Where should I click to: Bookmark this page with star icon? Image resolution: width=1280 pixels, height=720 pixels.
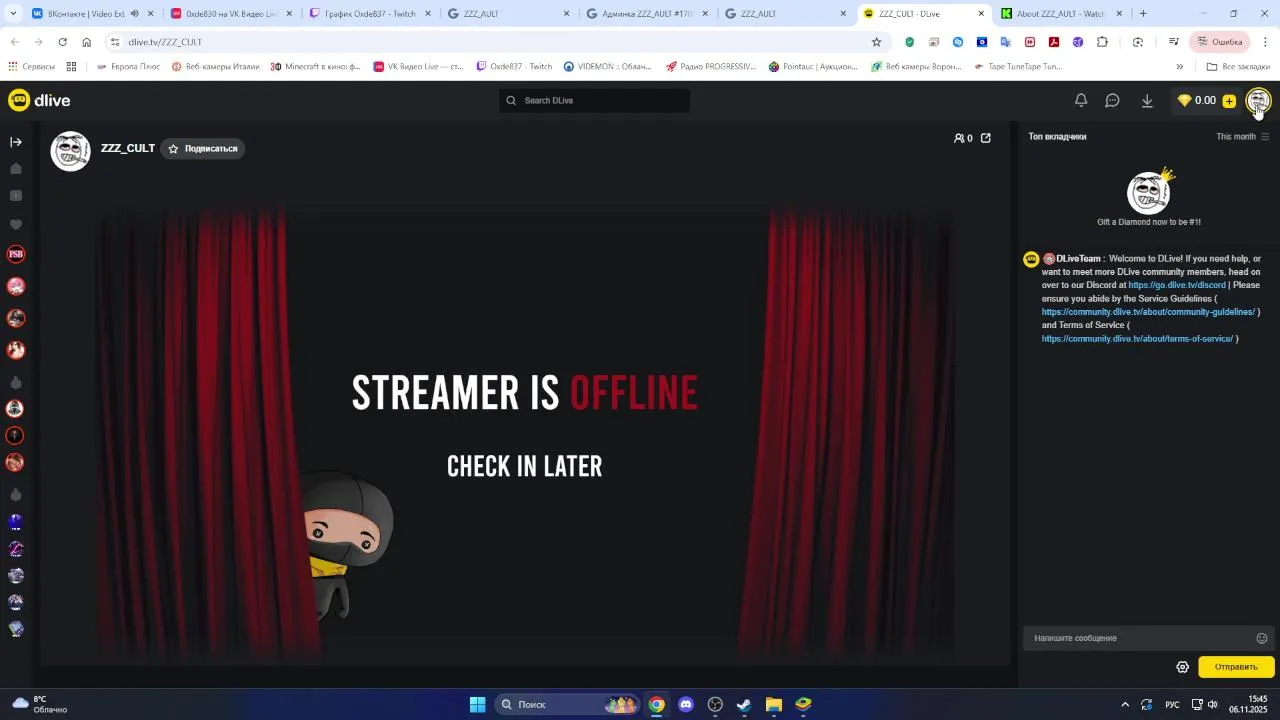[x=876, y=42]
